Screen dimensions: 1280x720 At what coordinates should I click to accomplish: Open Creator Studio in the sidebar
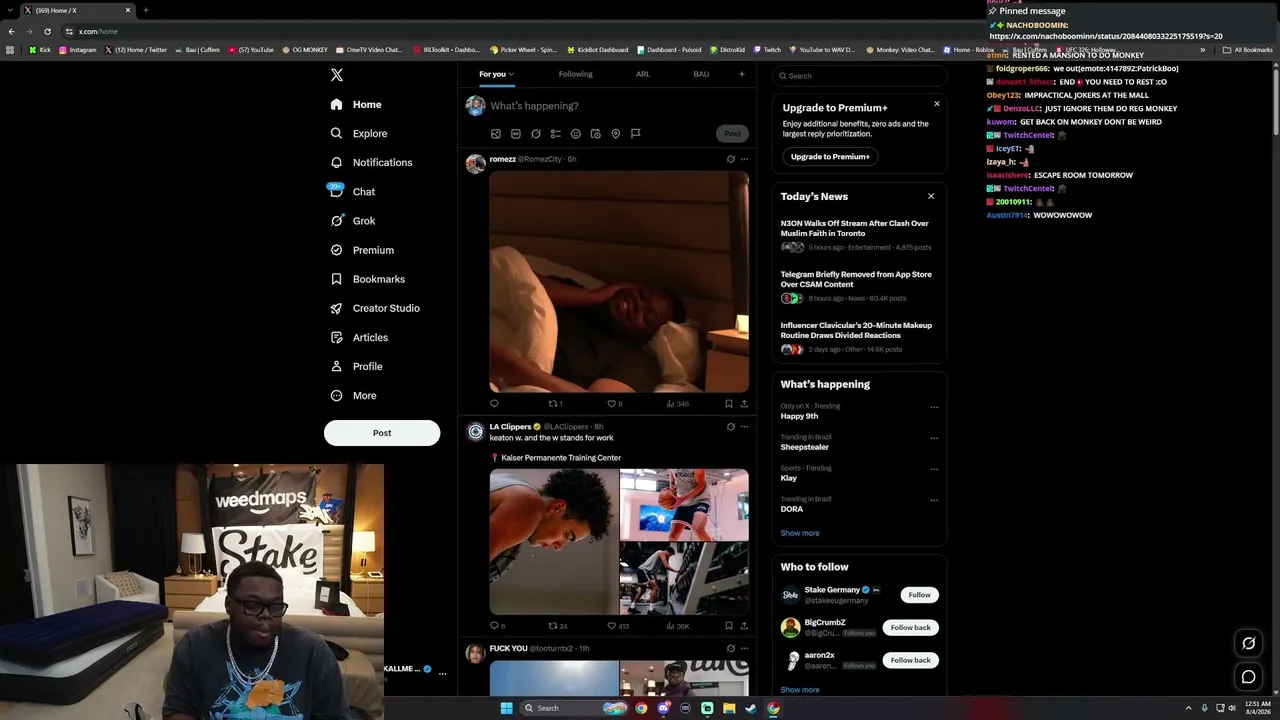[375, 308]
